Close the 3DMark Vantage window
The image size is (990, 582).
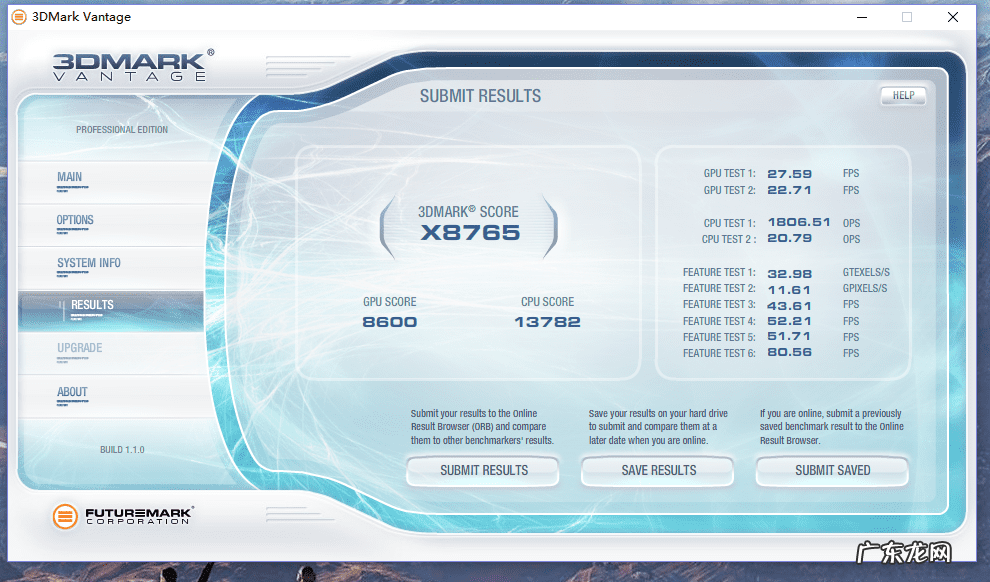[x=953, y=17]
